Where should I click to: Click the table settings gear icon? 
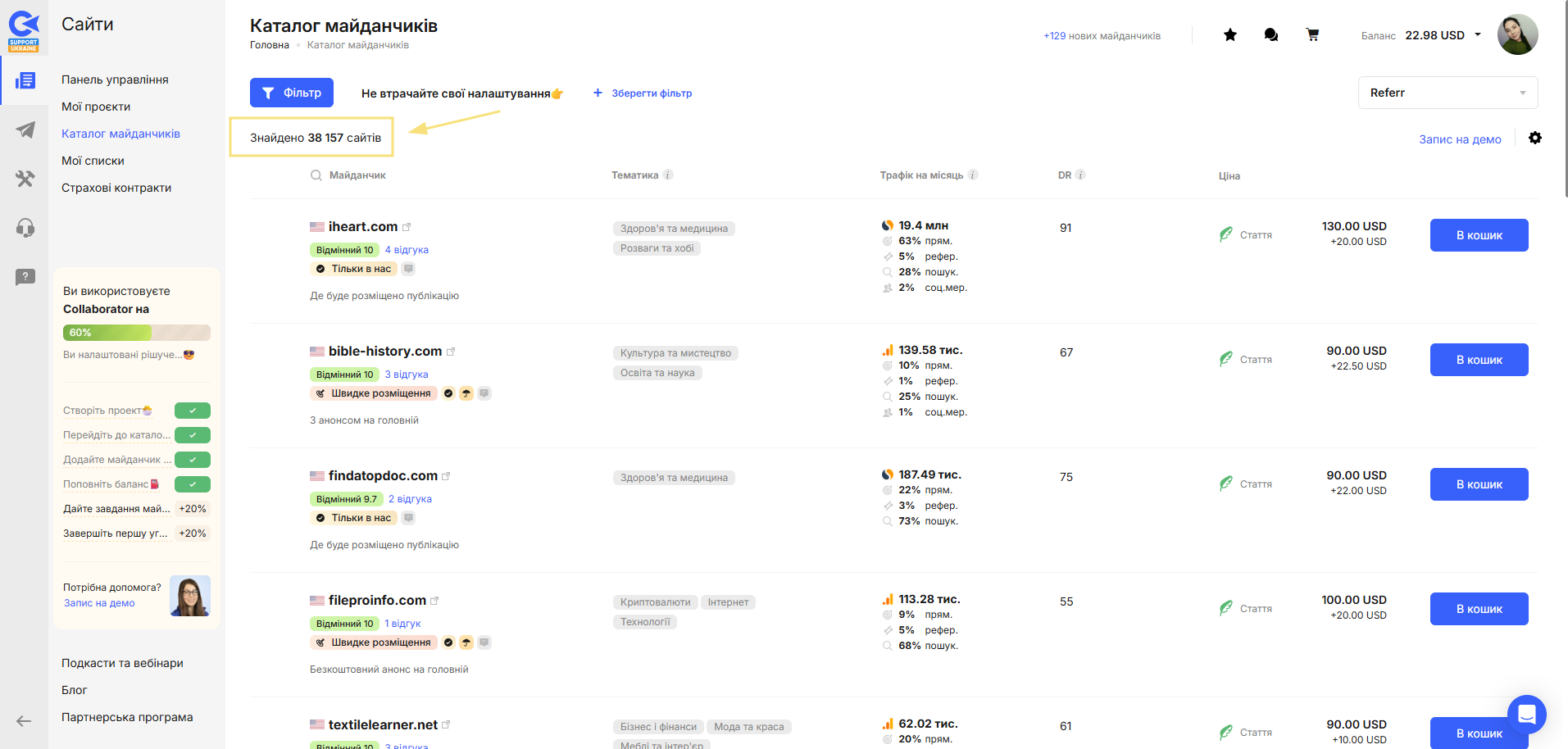point(1534,138)
